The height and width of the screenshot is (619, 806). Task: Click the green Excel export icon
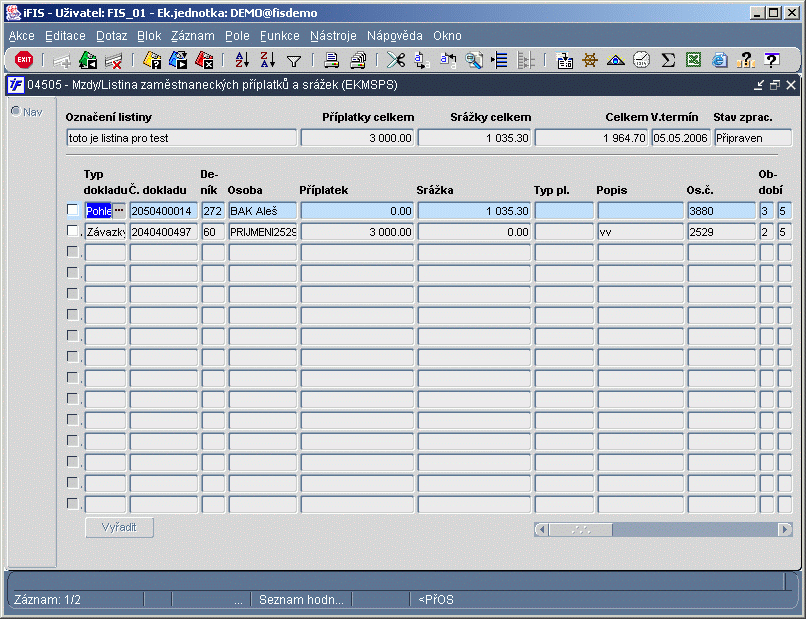click(693, 60)
